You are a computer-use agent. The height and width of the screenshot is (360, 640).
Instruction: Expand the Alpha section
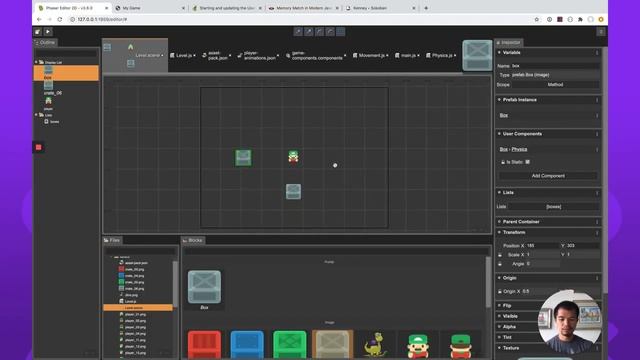pos(499,327)
